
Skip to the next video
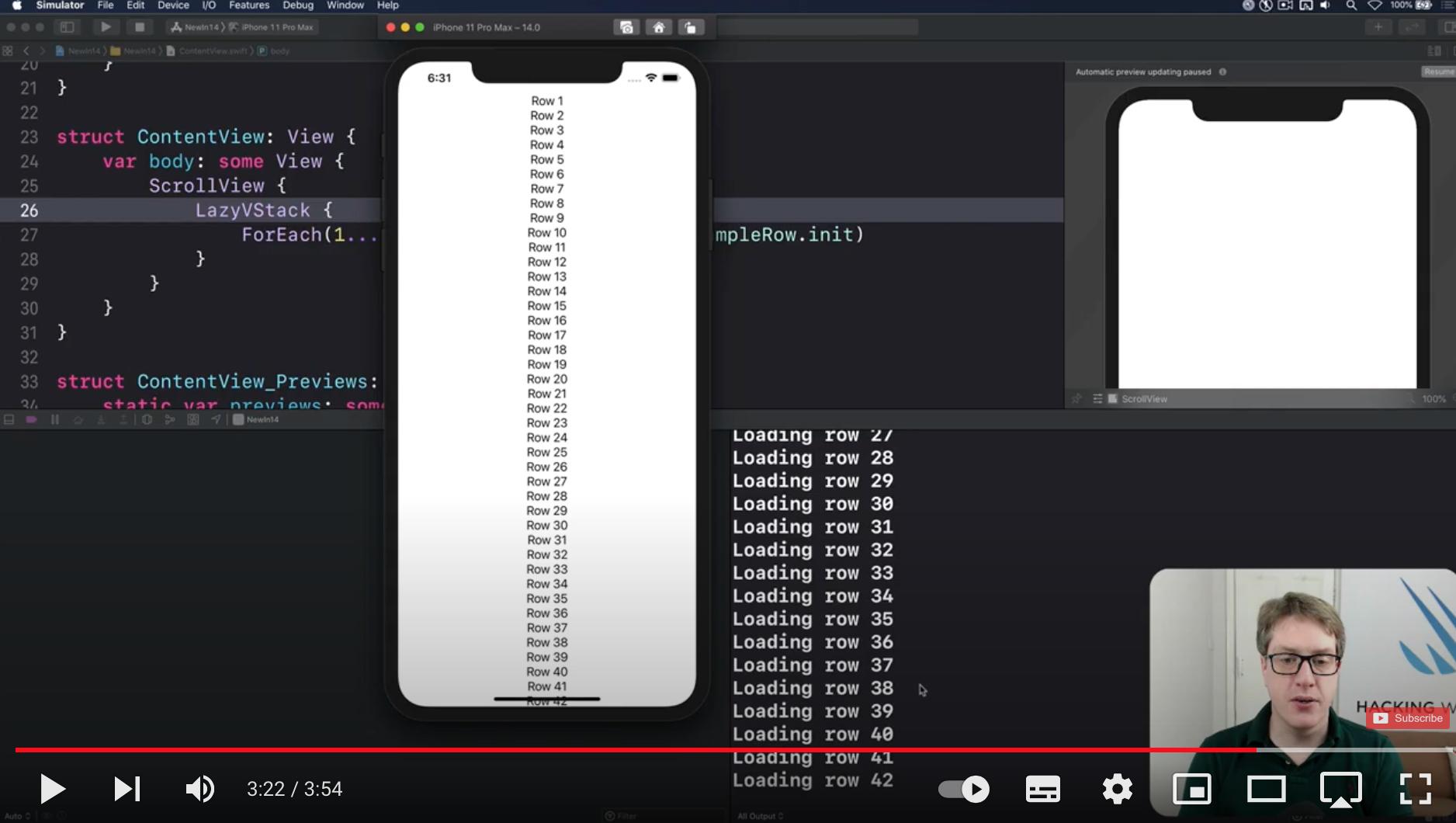[x=127, y=790]
